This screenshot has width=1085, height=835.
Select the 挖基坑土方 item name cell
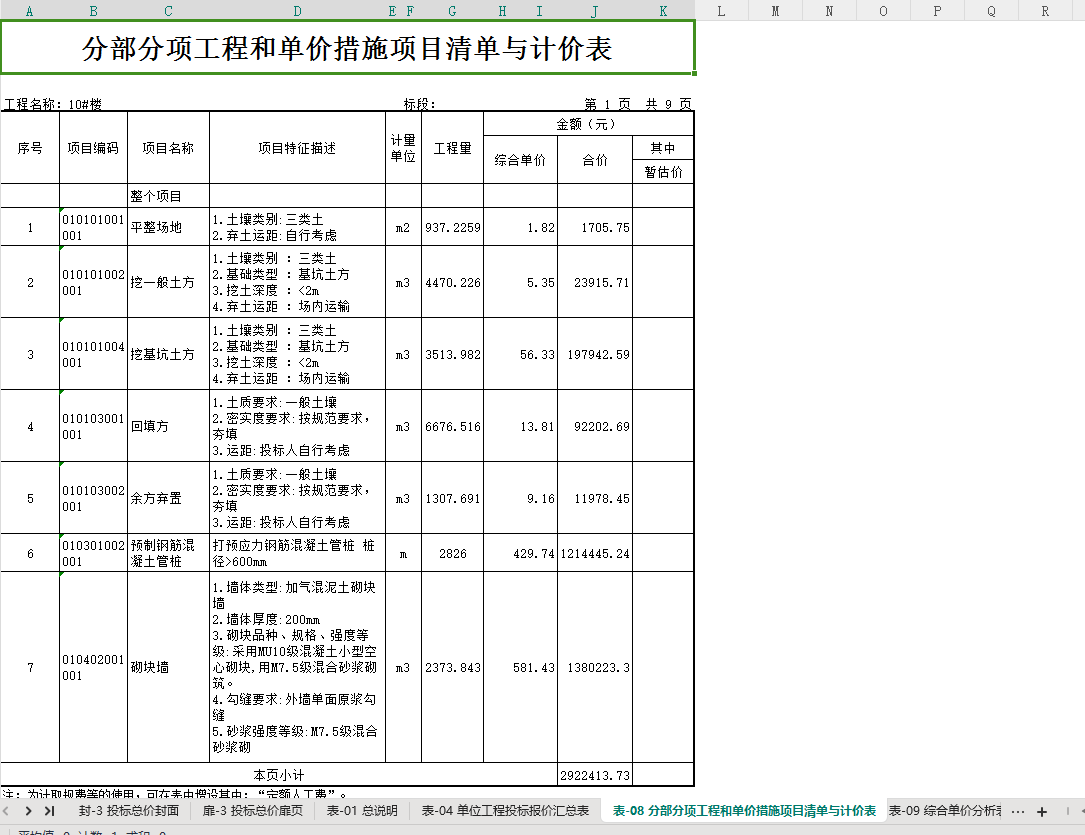click(x=169, y=354)
